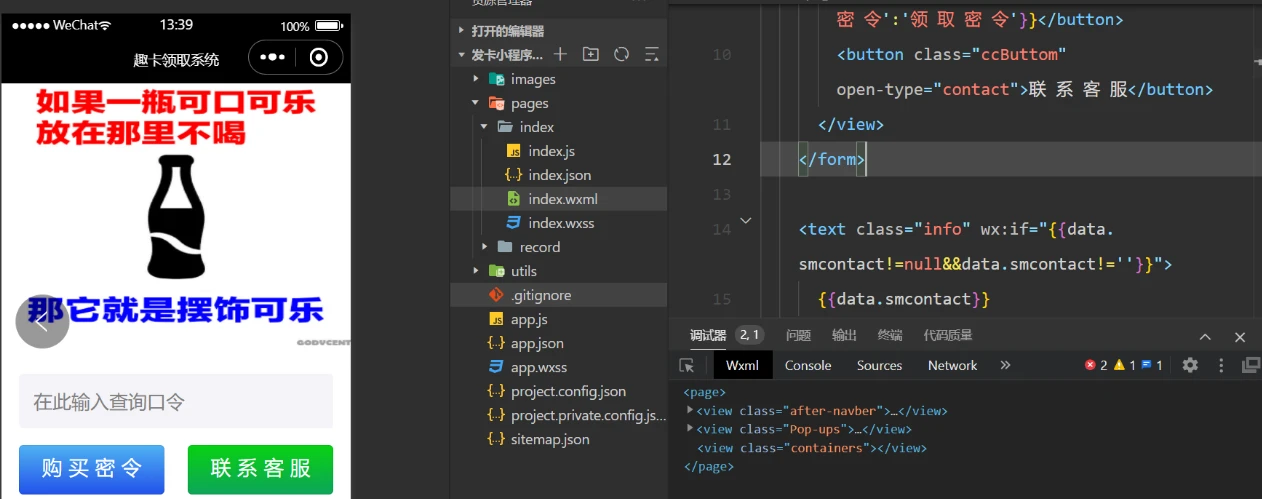Open devtools more options kebab menu

tap(1221, 365)
